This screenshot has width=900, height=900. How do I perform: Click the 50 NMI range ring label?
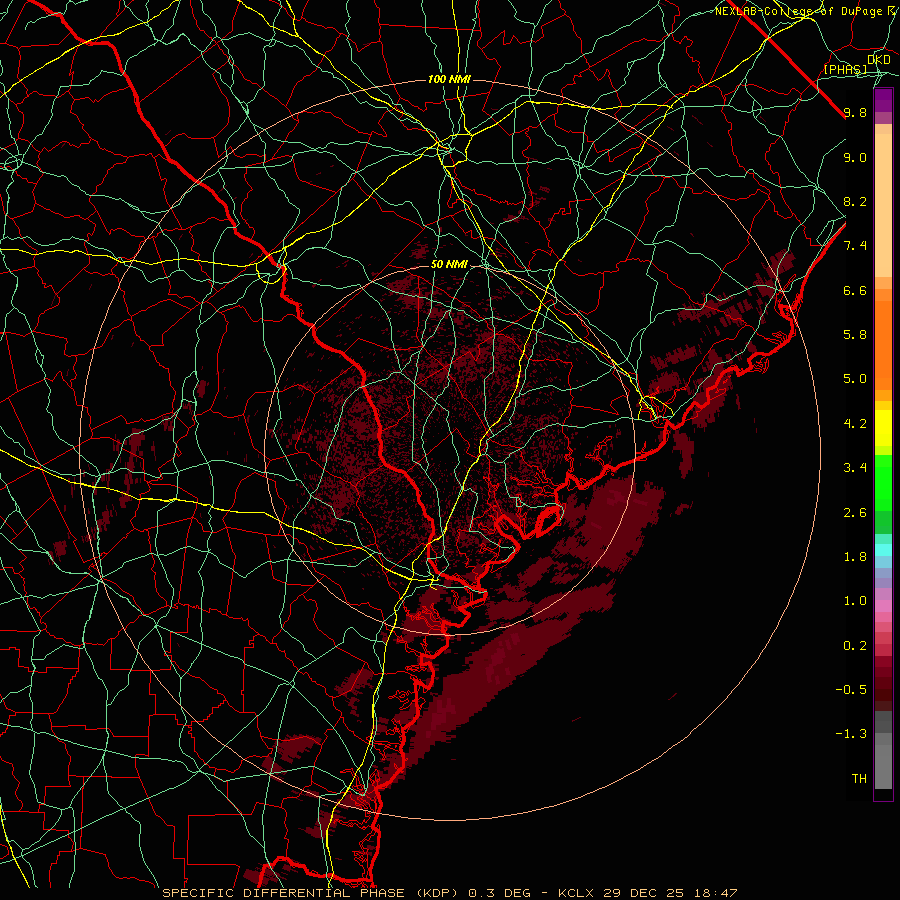pos(449,264)
